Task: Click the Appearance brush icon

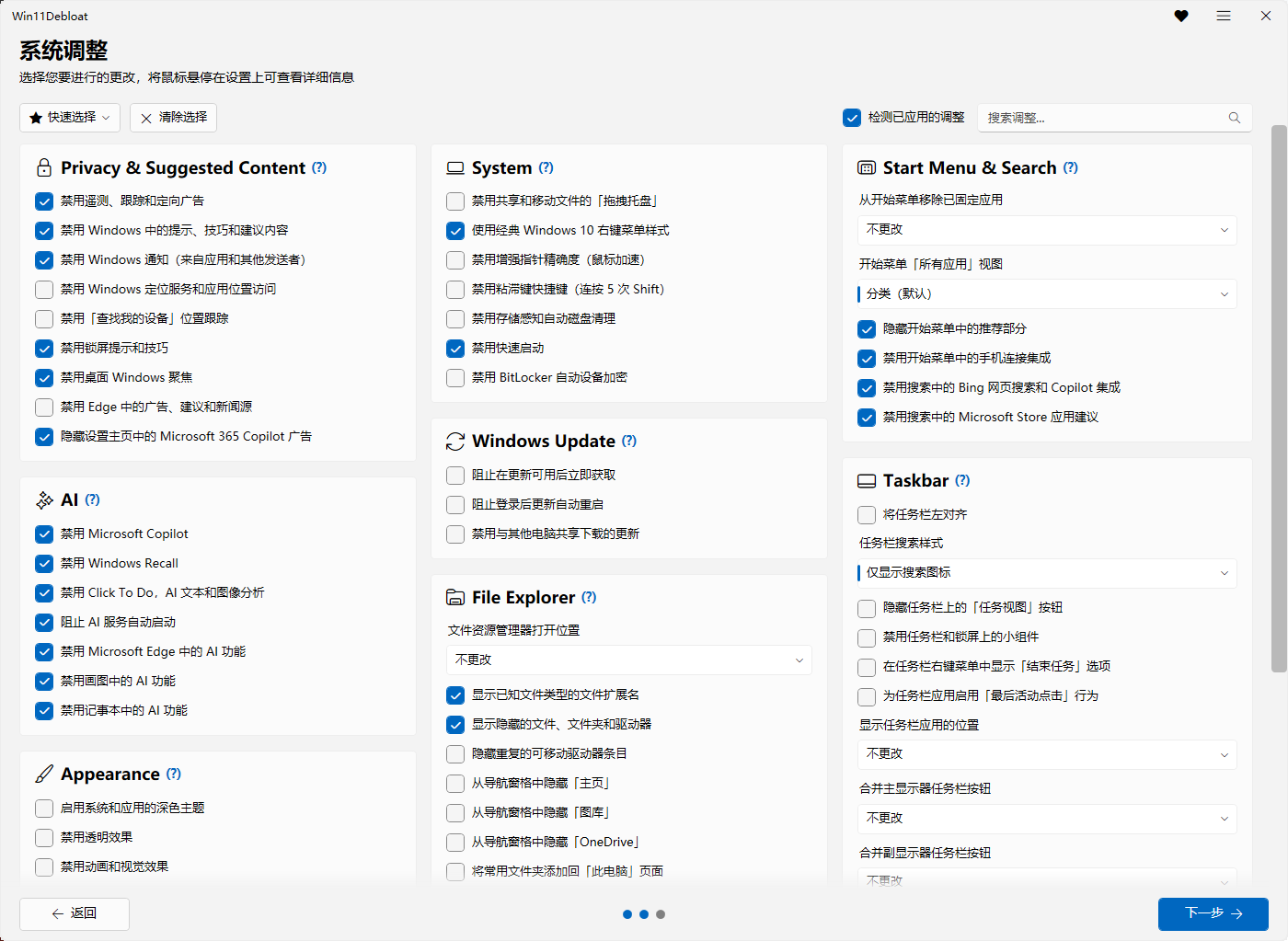Action: pyautogui.click(x=44, y=774)
